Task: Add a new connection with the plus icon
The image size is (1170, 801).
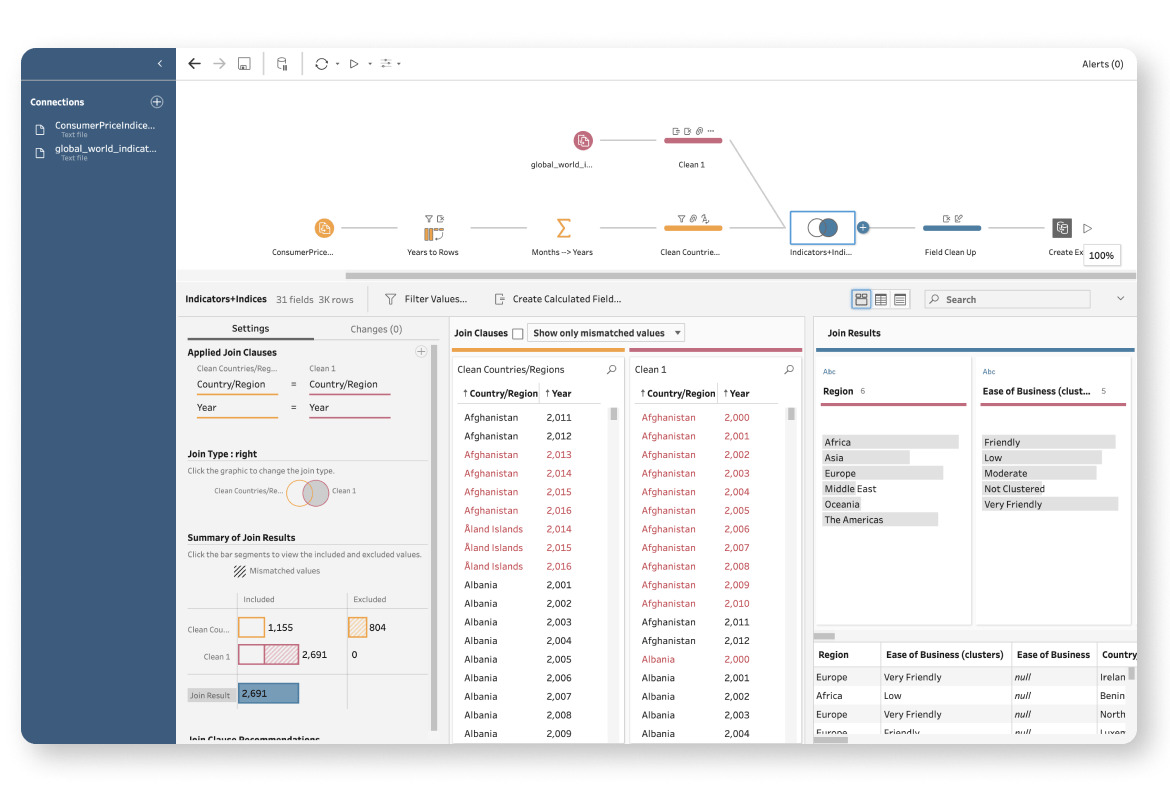Action: tap(156, 101)
